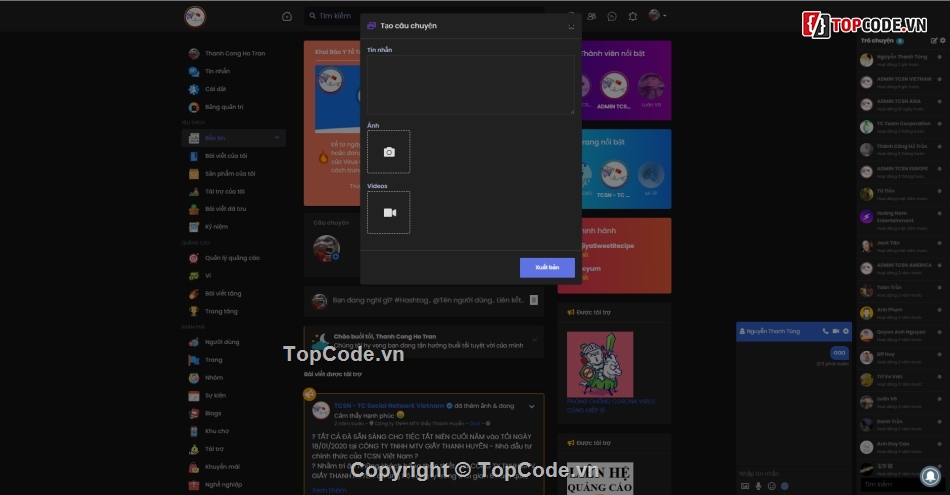Add a story via avatar in Câu chuyện

pos(327,248)
